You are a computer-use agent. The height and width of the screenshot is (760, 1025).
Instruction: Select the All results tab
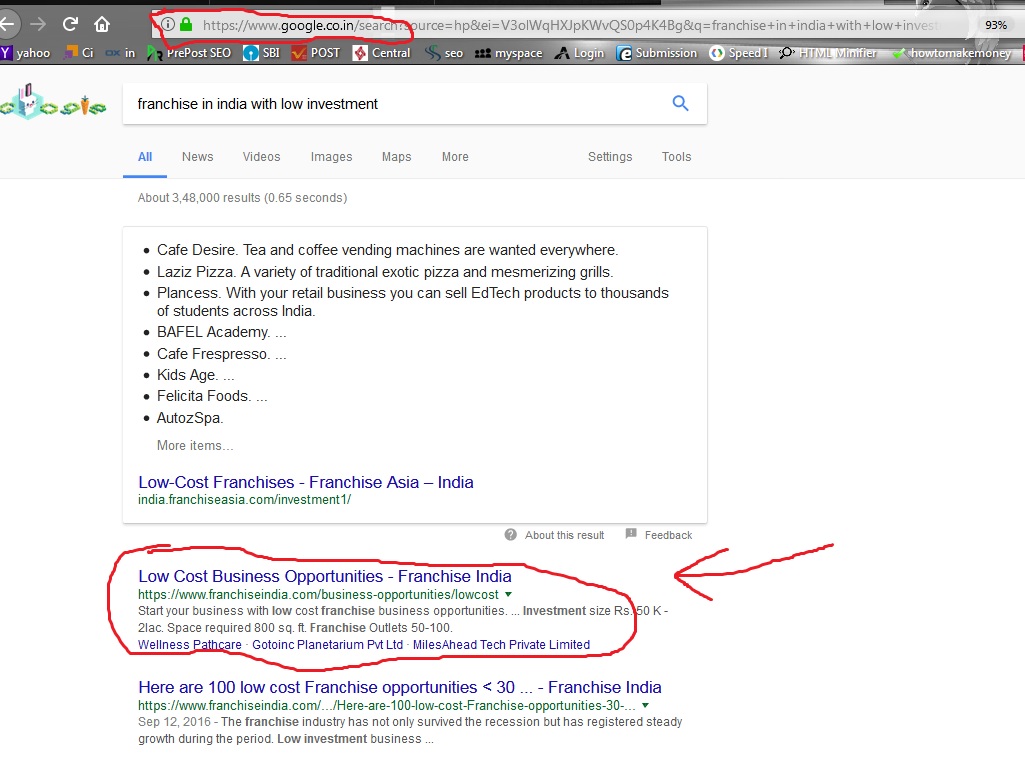pos(145,157)
